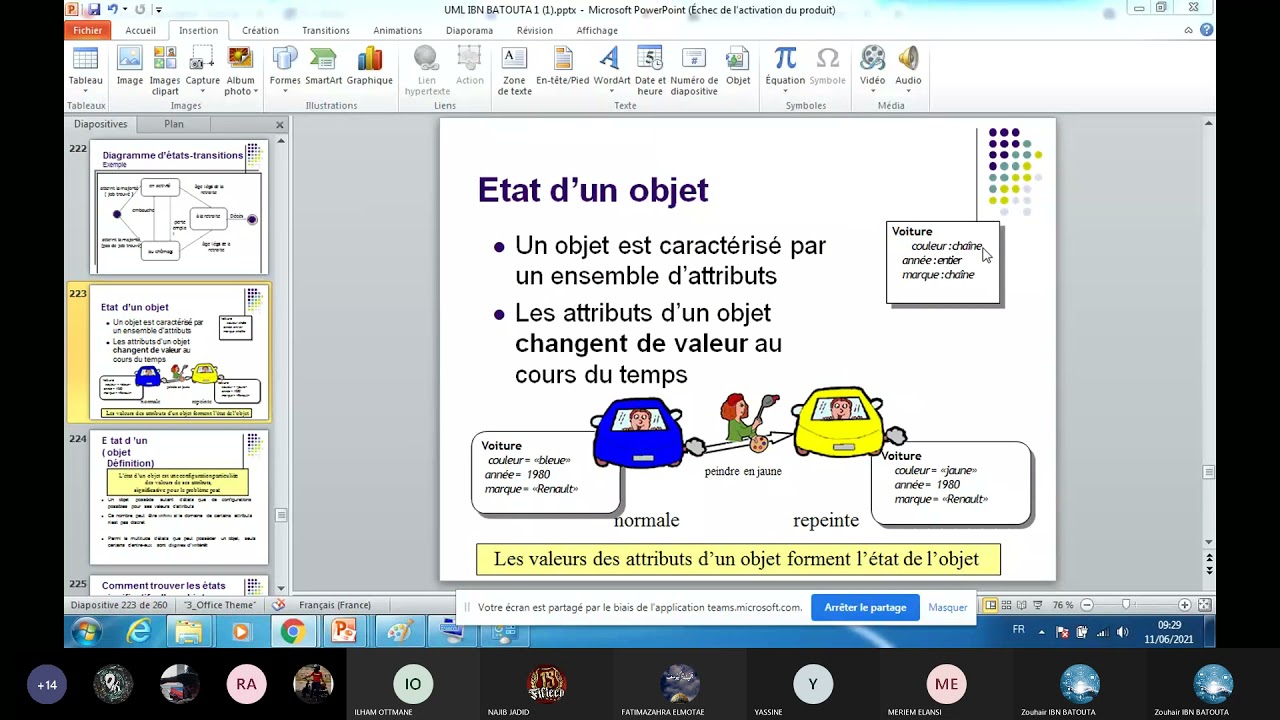This screenshot has height=720, width=1280.
Task: Insert an Objet
Action: (x=738, y=67)
